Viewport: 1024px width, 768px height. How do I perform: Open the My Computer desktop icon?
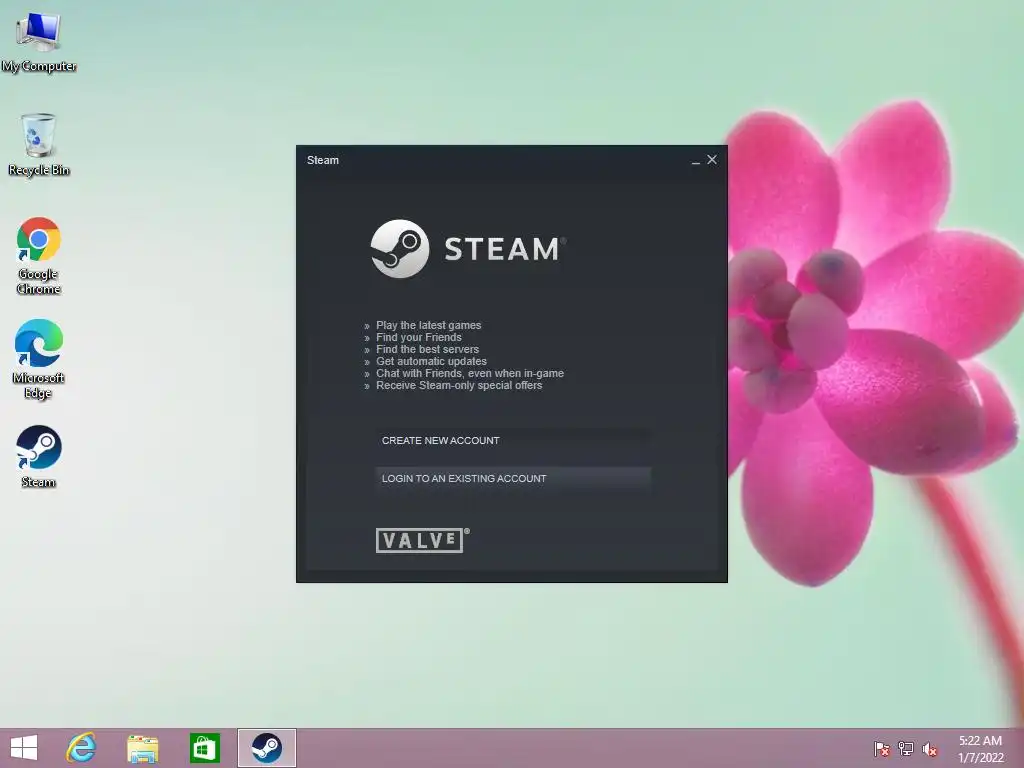point(39,41)
